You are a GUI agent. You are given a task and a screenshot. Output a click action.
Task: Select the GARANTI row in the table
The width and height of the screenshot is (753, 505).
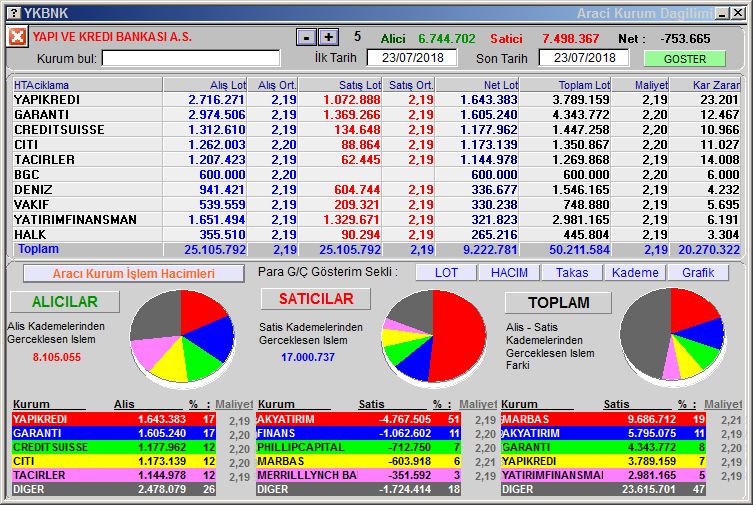click(376, 115)
